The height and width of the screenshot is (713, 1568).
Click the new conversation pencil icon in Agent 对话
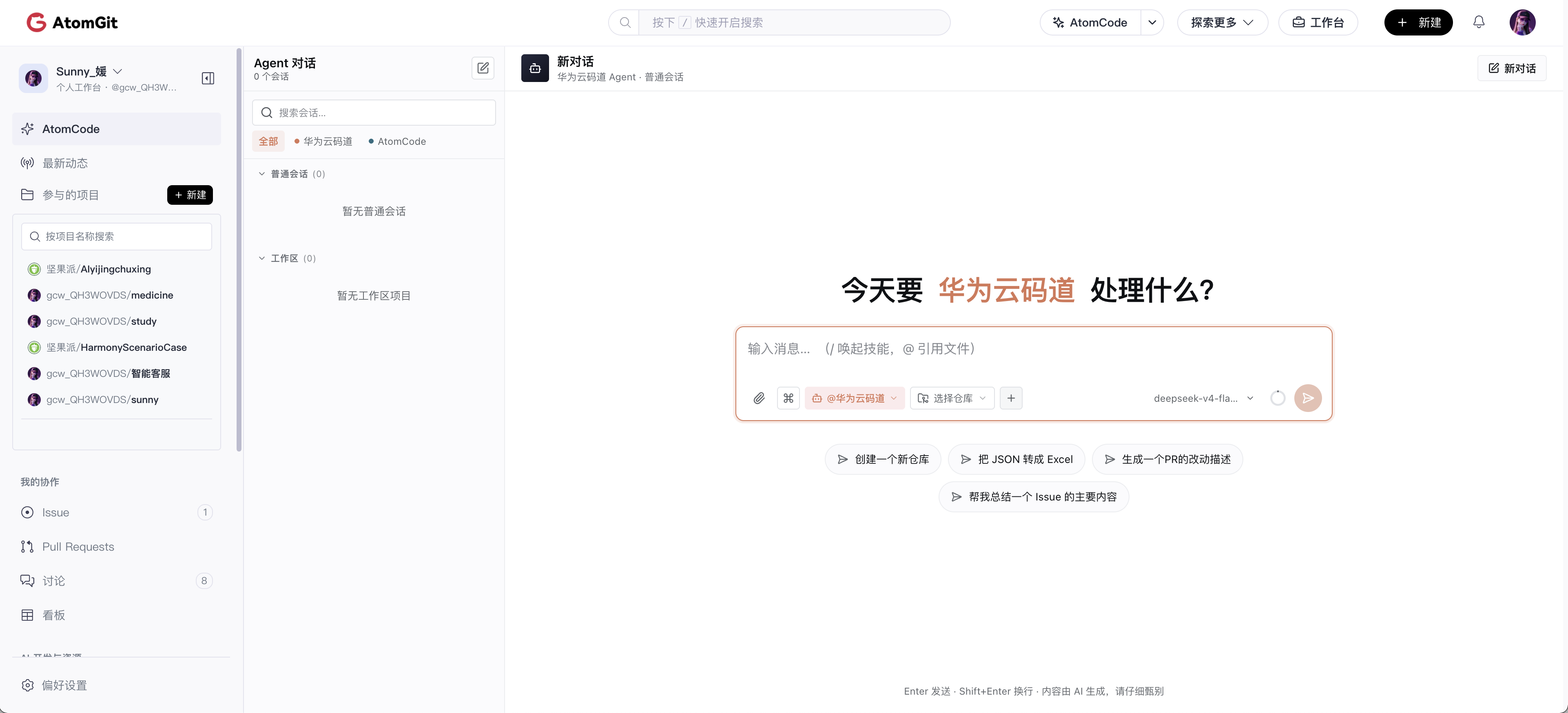[483, 68]
